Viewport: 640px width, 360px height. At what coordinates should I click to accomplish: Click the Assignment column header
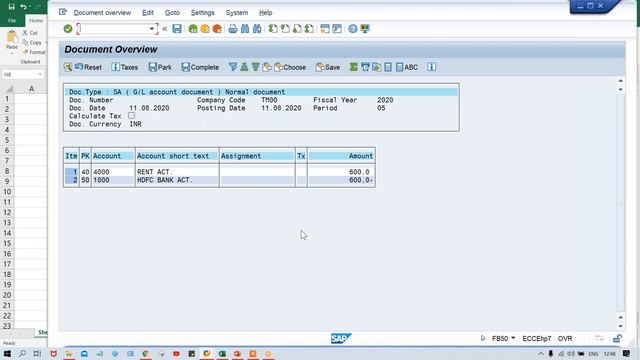(257, 156)
